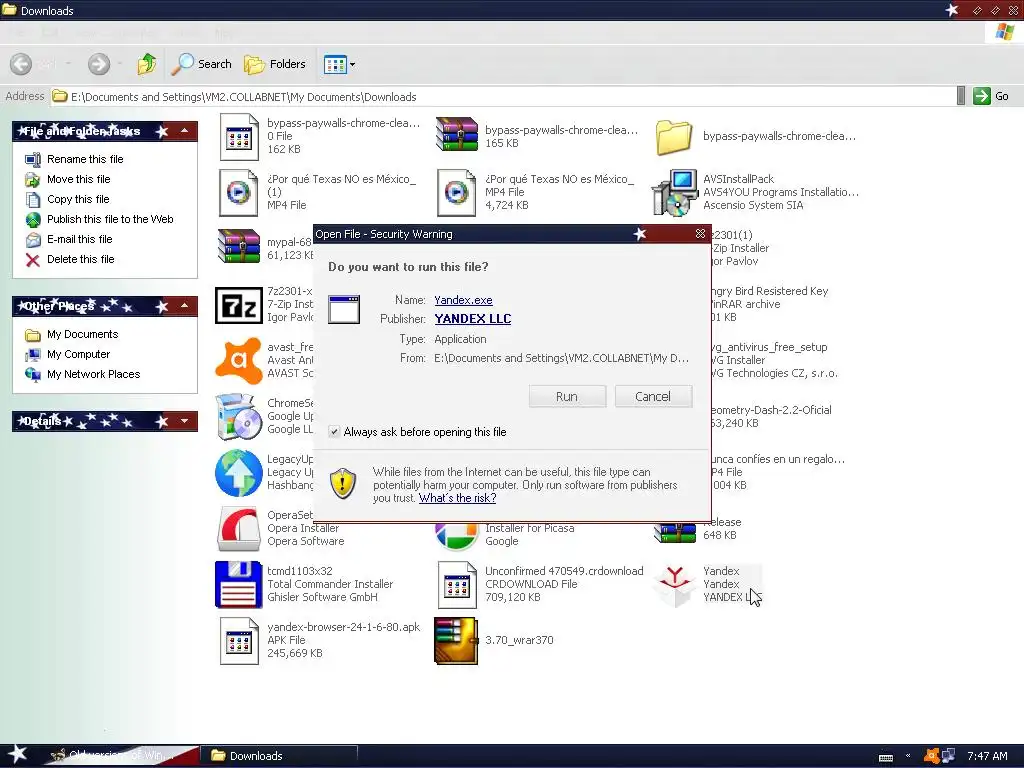Select the 3.70_wrar370 WinRAR icon
Screen dimensions: 1024x768
456,641
